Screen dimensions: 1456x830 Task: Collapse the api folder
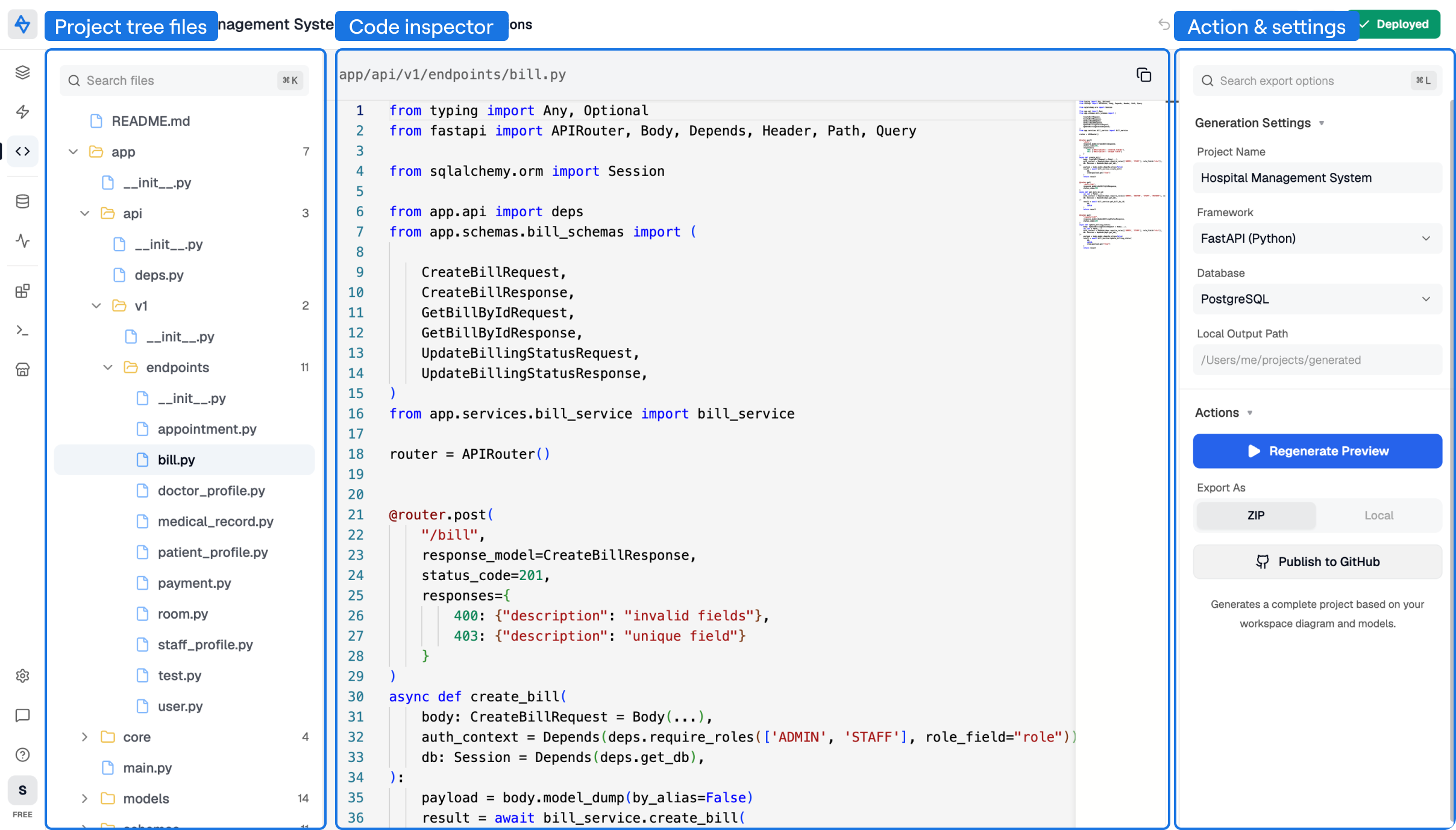coord(84,213)
